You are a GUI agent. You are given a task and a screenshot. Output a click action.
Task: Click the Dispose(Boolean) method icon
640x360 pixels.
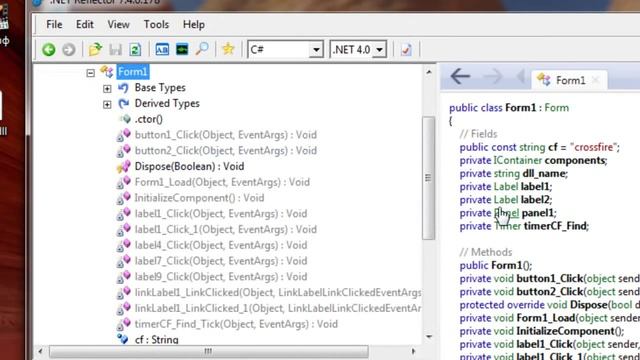point(124,166)
